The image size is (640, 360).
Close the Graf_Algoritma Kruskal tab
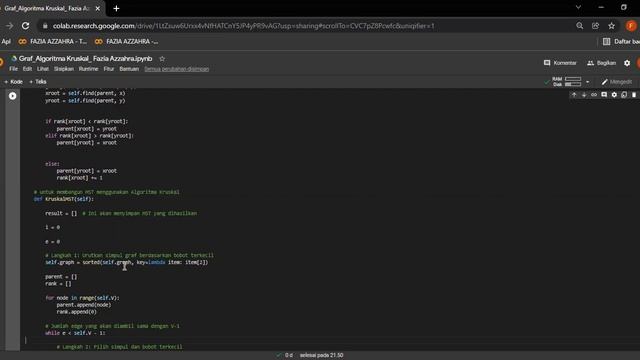[x=98, y=8]
